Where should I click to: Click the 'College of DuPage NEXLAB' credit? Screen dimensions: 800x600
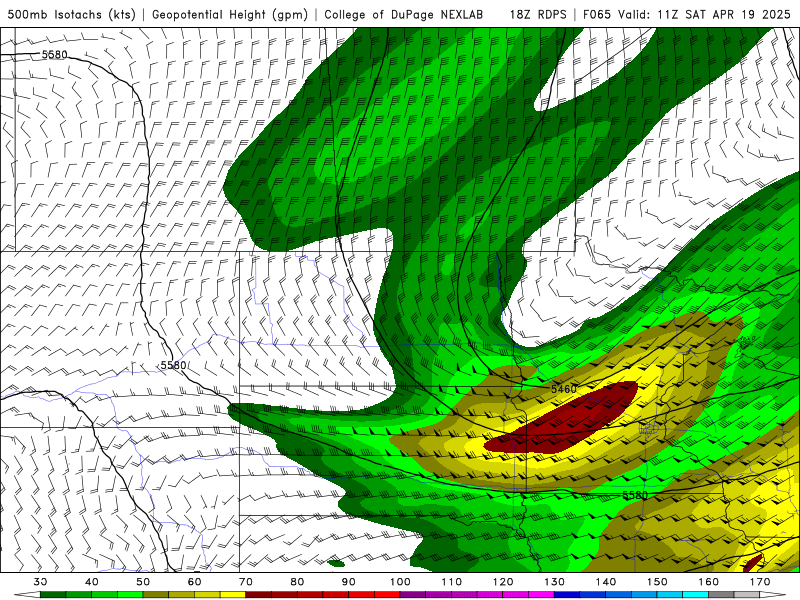[404, 14]
